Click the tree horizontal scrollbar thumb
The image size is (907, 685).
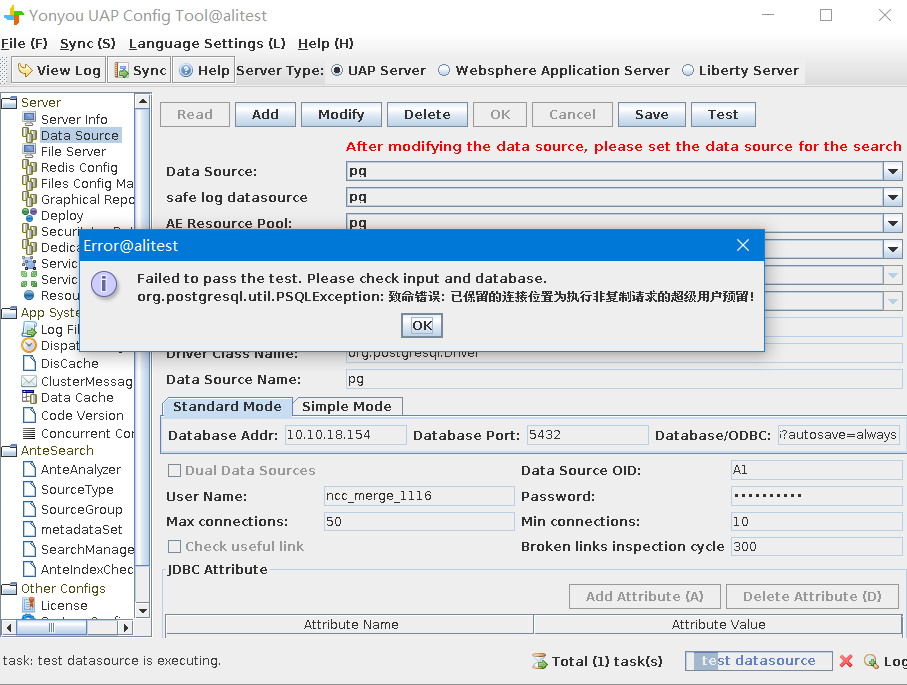point(51,627)
